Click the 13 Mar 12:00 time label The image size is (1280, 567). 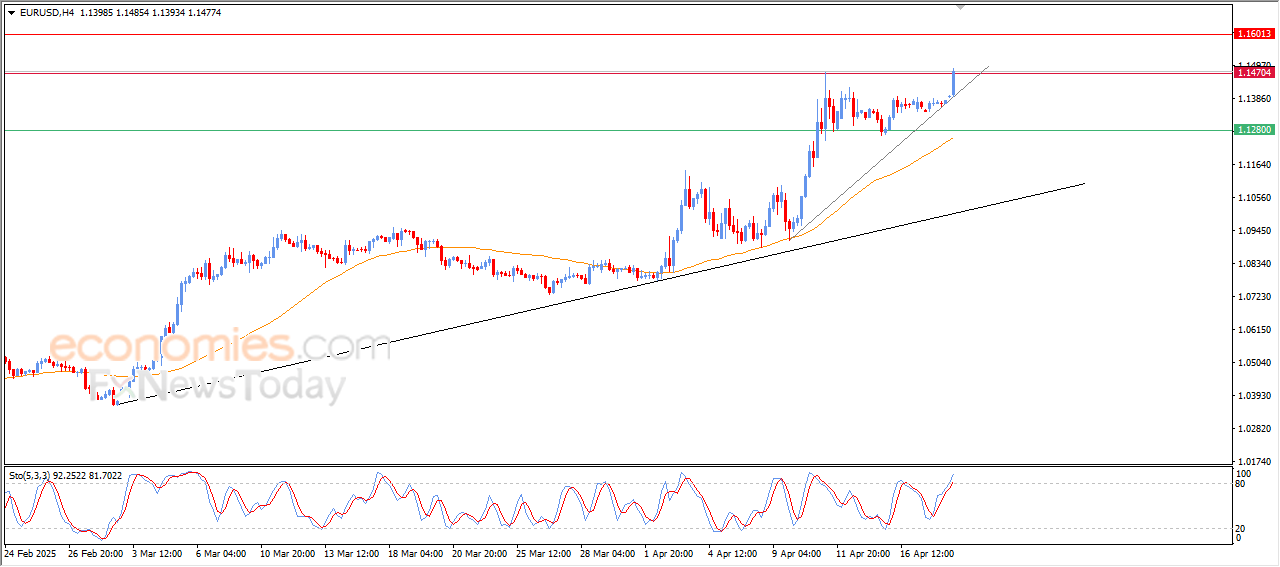353,552
